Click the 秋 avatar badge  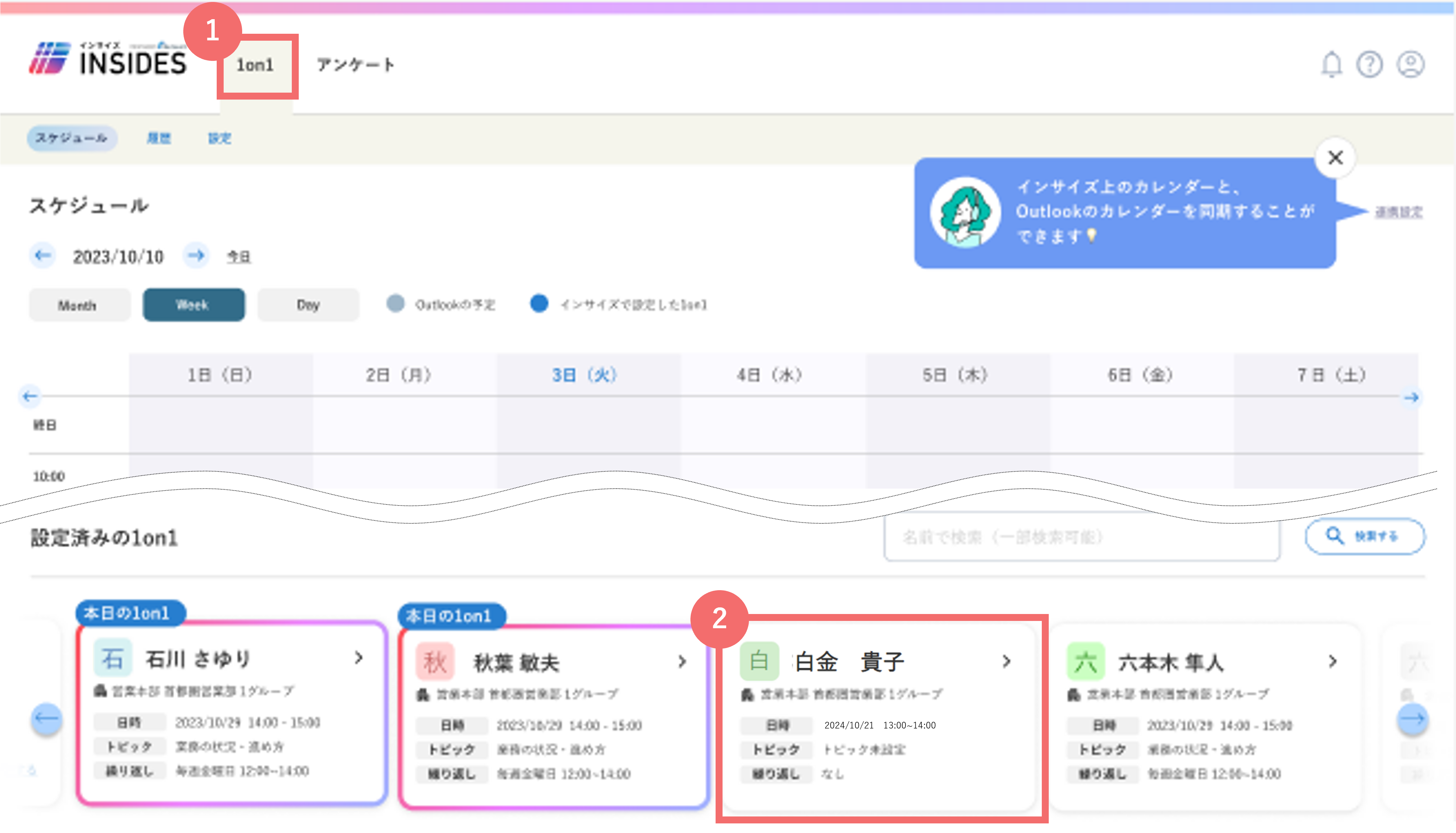point(435,662)
